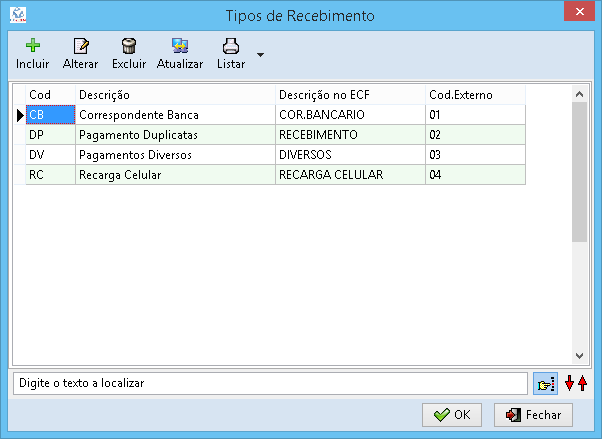The image size is (602, 439).
Task: Click the grid scrollbar down arrow
Action: tap(579, 356)
